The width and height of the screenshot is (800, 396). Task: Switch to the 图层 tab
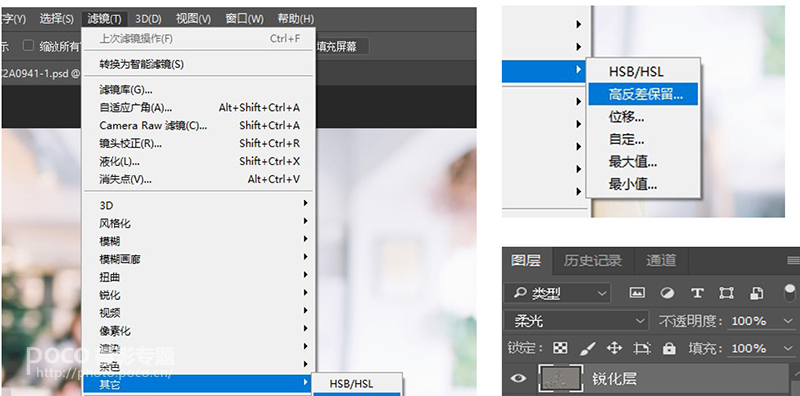pos(527,261)
